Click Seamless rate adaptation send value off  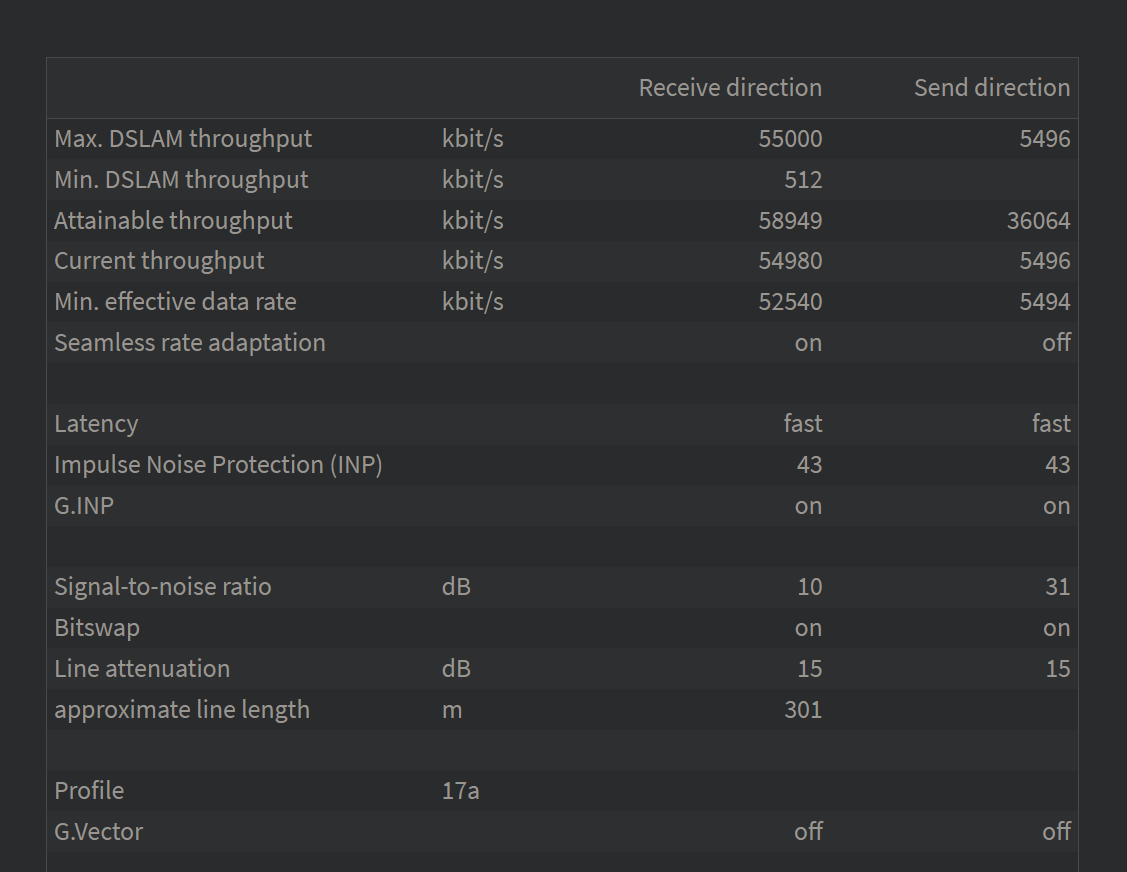(x=1057, y=343)
